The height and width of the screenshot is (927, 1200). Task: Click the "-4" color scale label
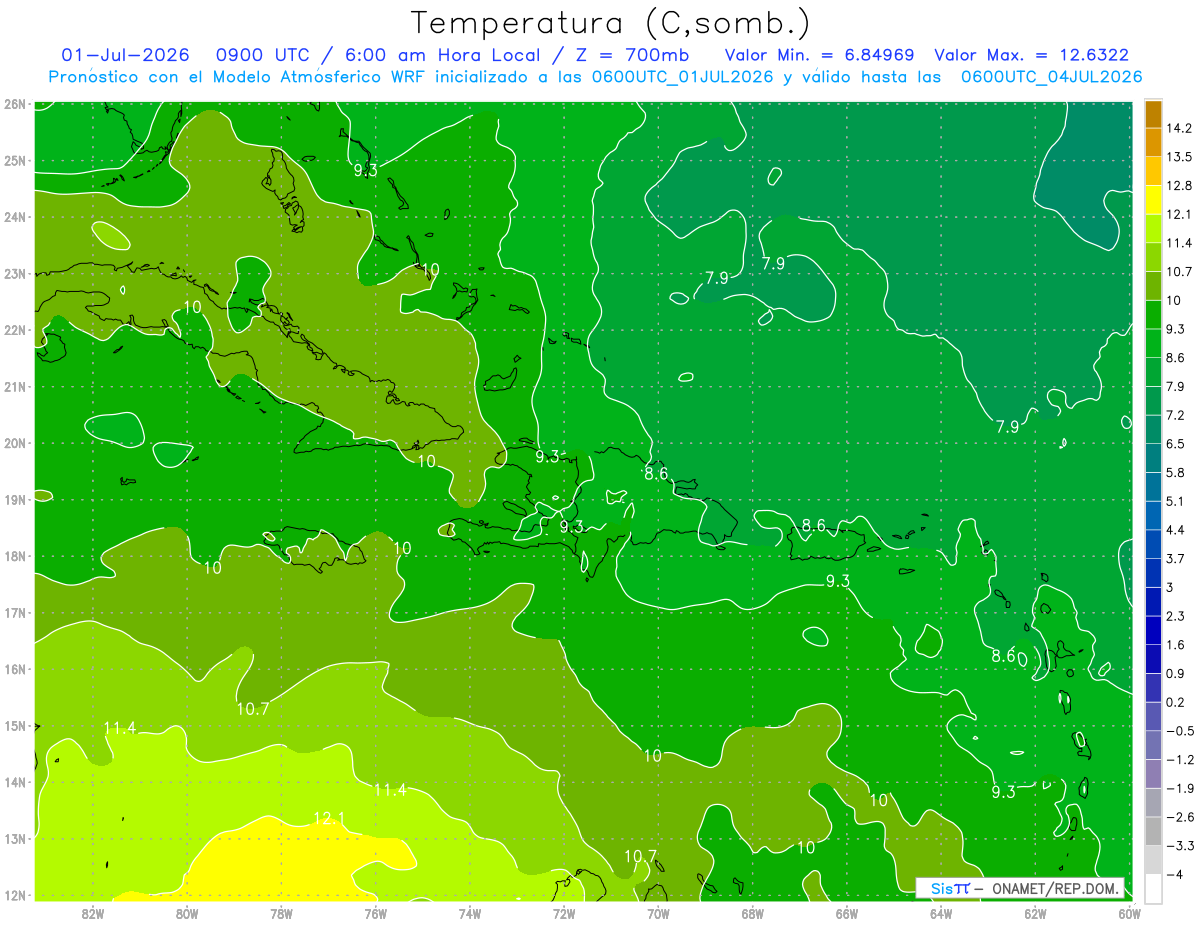[x=1175, y=874]
